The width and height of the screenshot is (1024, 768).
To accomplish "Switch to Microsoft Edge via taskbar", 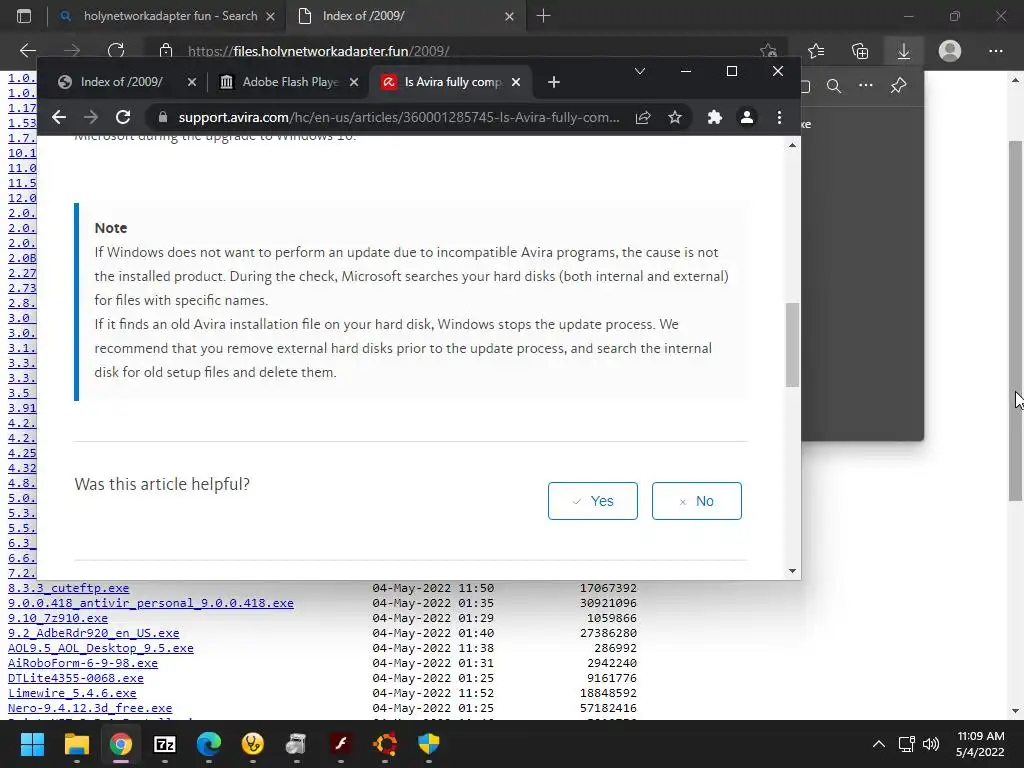I will (209, 743).
